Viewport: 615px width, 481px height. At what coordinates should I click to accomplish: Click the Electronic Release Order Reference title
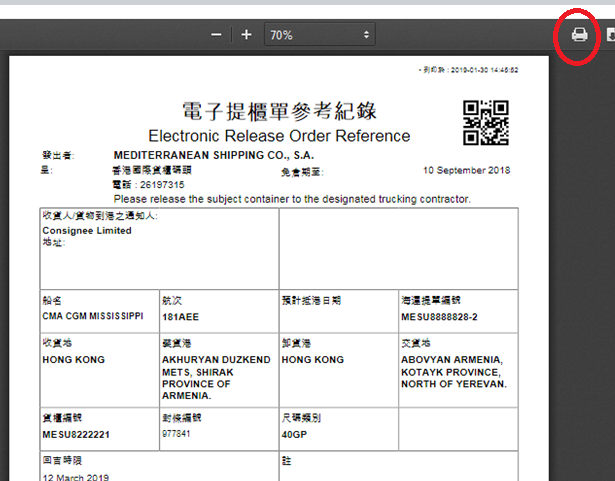coord(279,136)
